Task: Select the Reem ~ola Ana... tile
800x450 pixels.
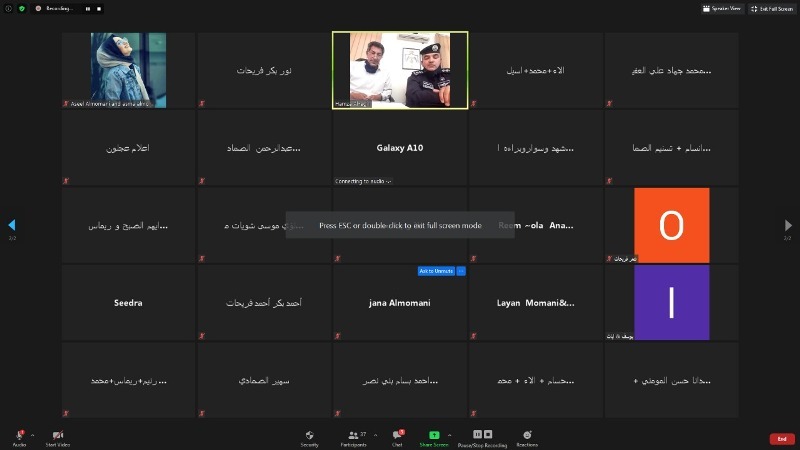Action: (536, 225)
